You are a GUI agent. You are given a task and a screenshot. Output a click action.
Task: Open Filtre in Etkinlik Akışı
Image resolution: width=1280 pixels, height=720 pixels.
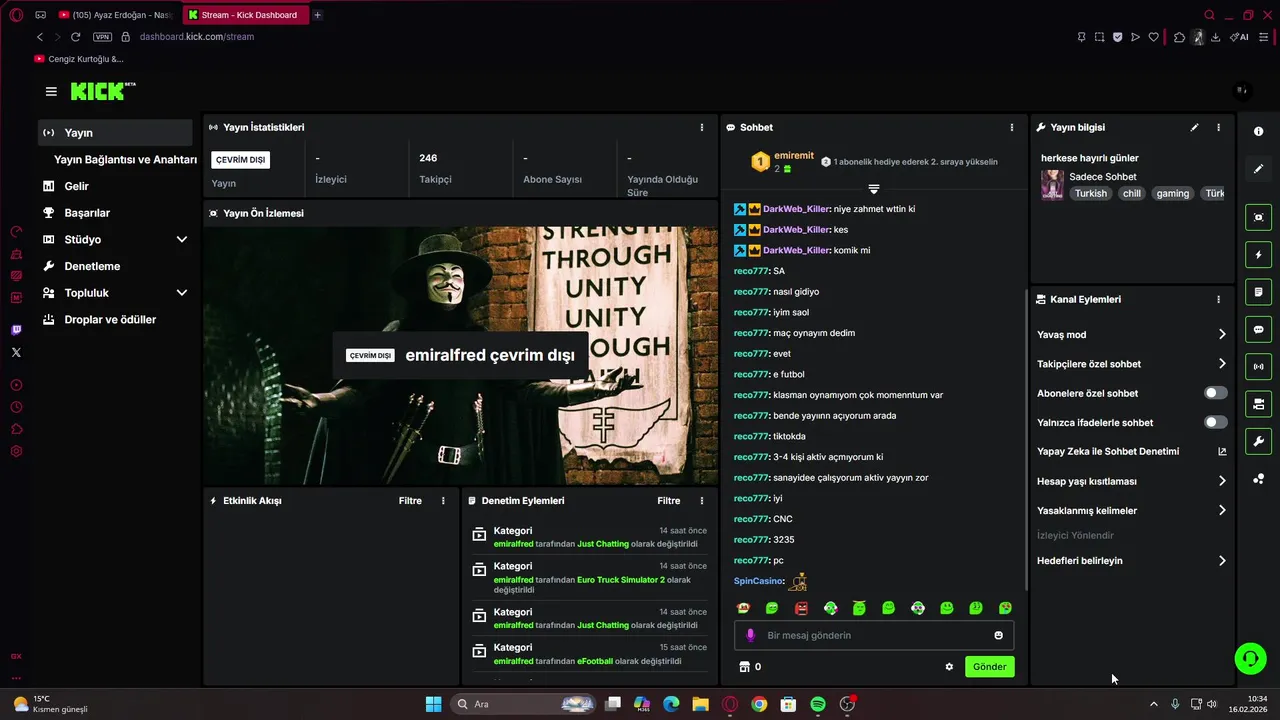pos(410,500)
